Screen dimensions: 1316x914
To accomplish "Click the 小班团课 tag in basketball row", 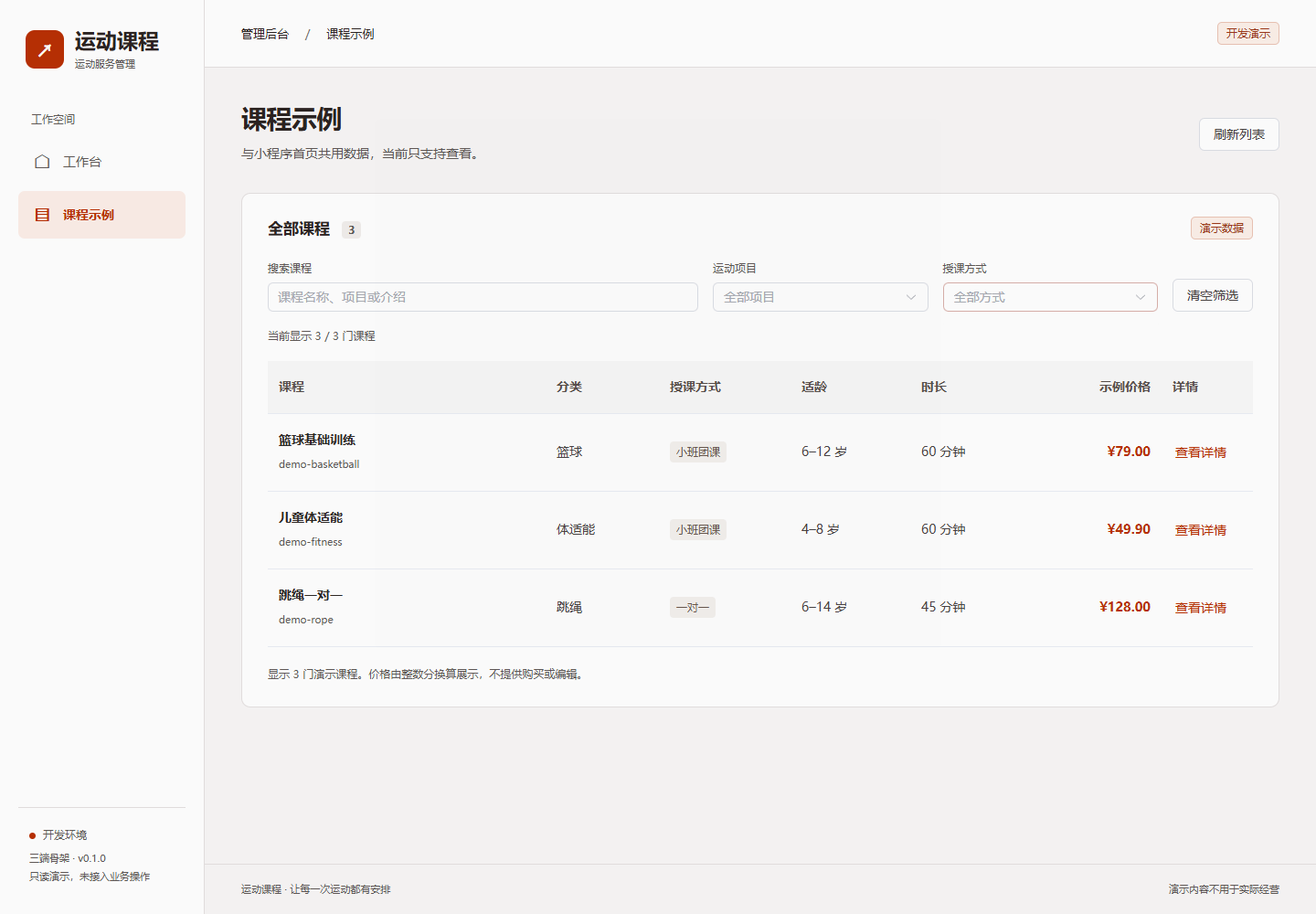I will [698, 452].
